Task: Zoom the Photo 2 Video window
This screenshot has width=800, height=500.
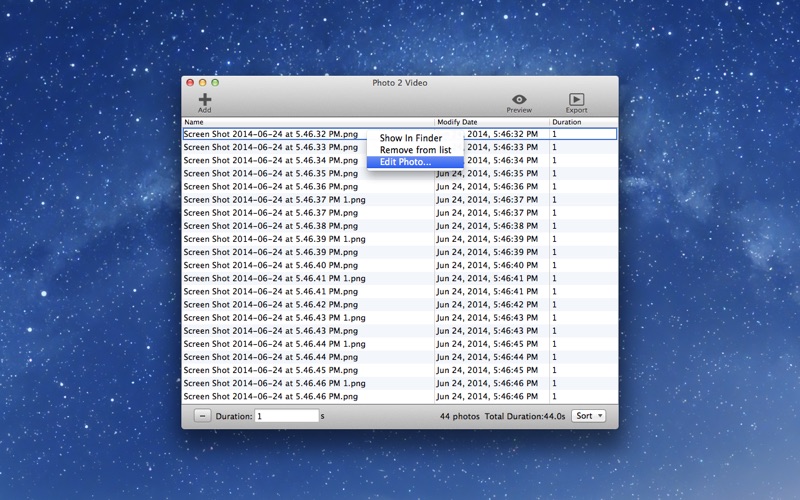Action: (x=215, y=83)
